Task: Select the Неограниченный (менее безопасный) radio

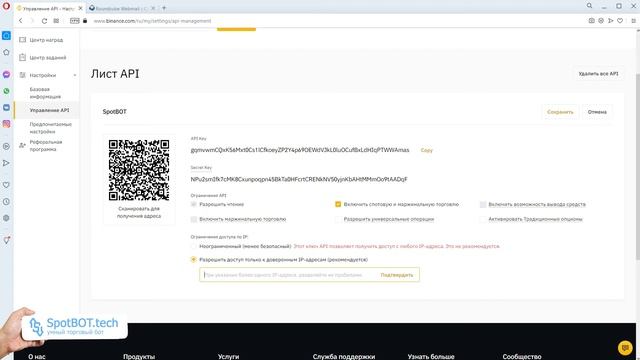Action: point(194,246)
